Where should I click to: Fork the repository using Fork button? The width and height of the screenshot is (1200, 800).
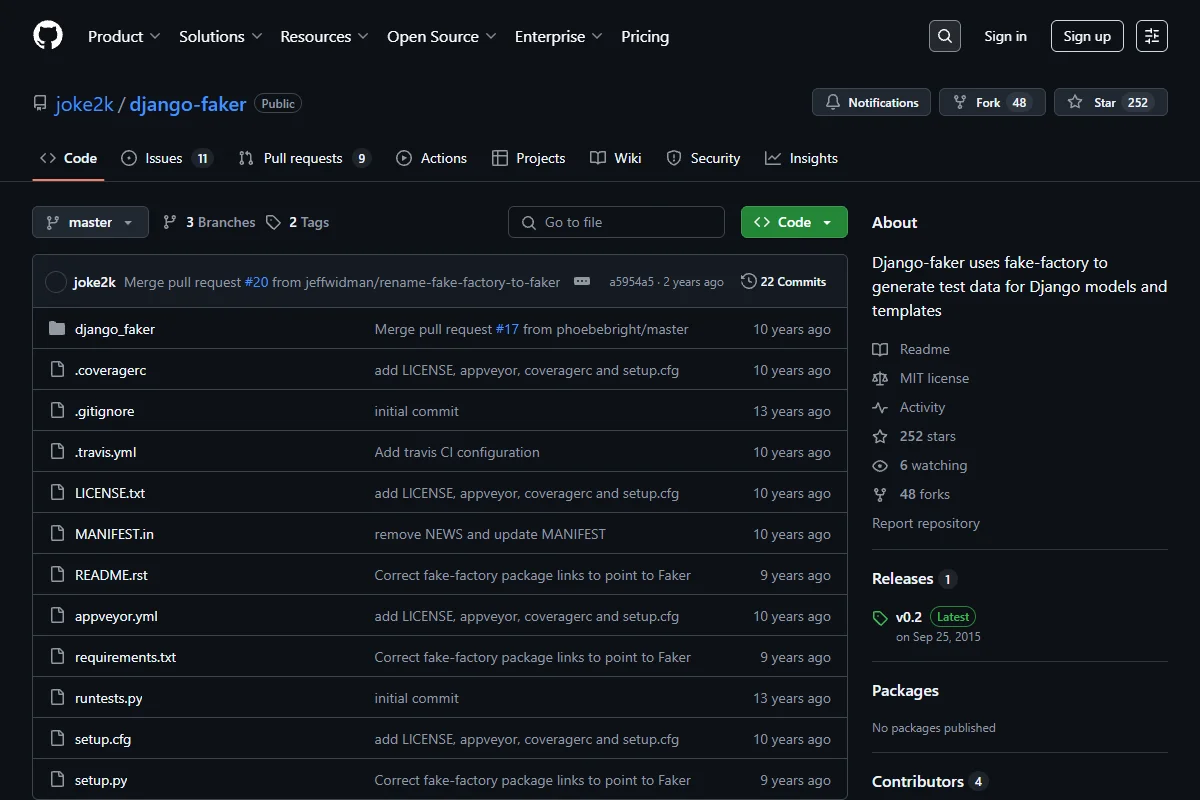(x=992, y=102)
